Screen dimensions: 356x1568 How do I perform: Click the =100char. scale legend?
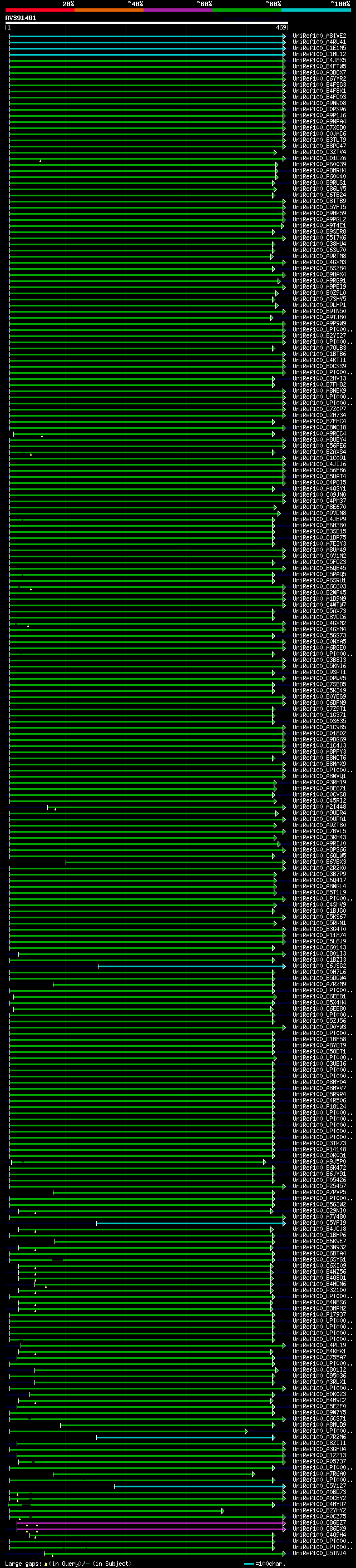[264, 1564]
